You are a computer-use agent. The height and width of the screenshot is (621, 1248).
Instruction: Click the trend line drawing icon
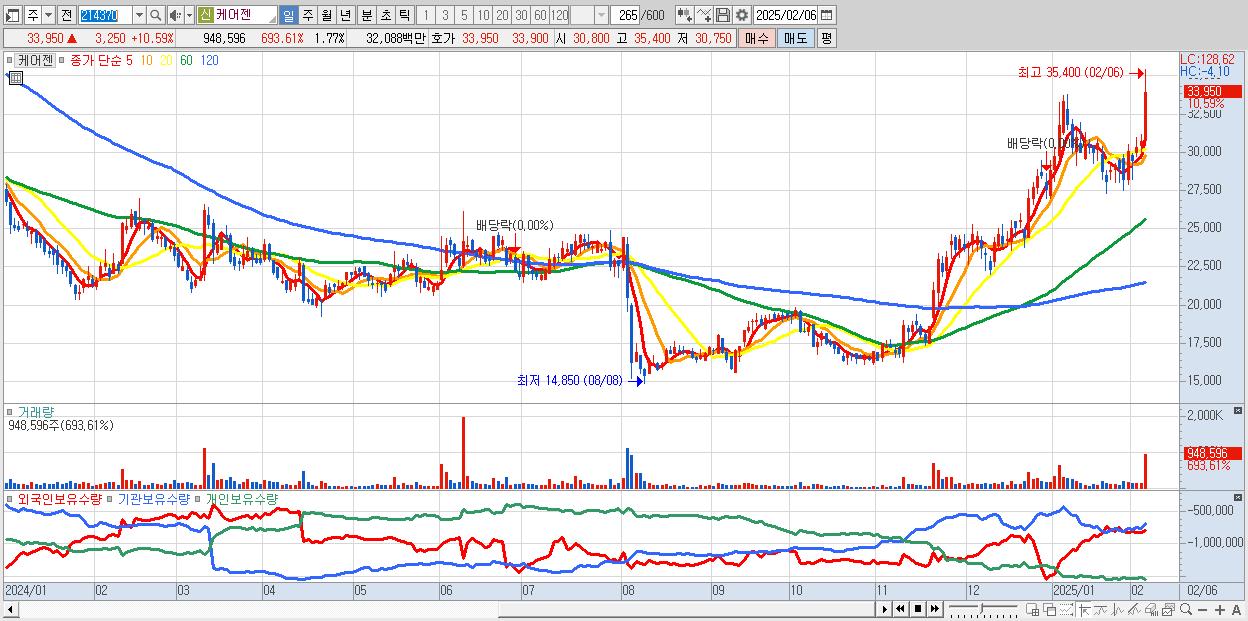point(1101,610)
